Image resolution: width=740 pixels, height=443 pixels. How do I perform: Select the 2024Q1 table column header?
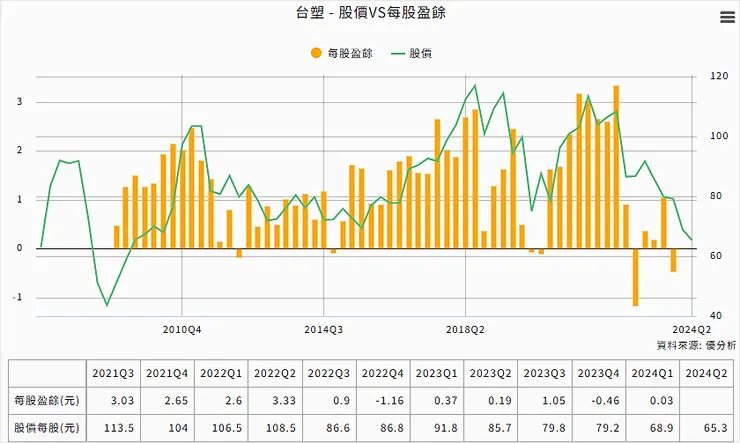pyautogui.click(x=652, y=373)
